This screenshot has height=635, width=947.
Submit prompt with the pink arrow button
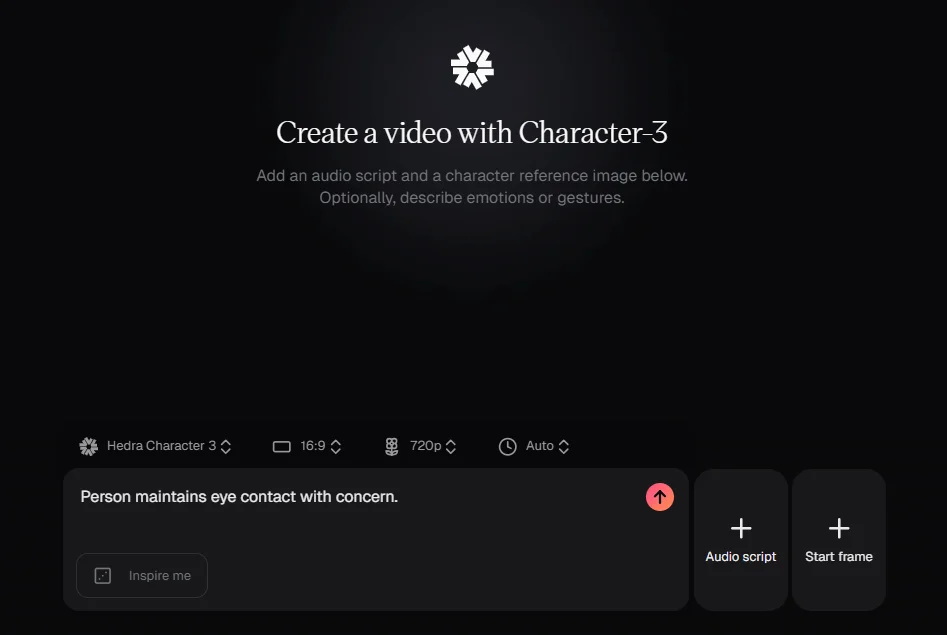(x=660, y=497)
